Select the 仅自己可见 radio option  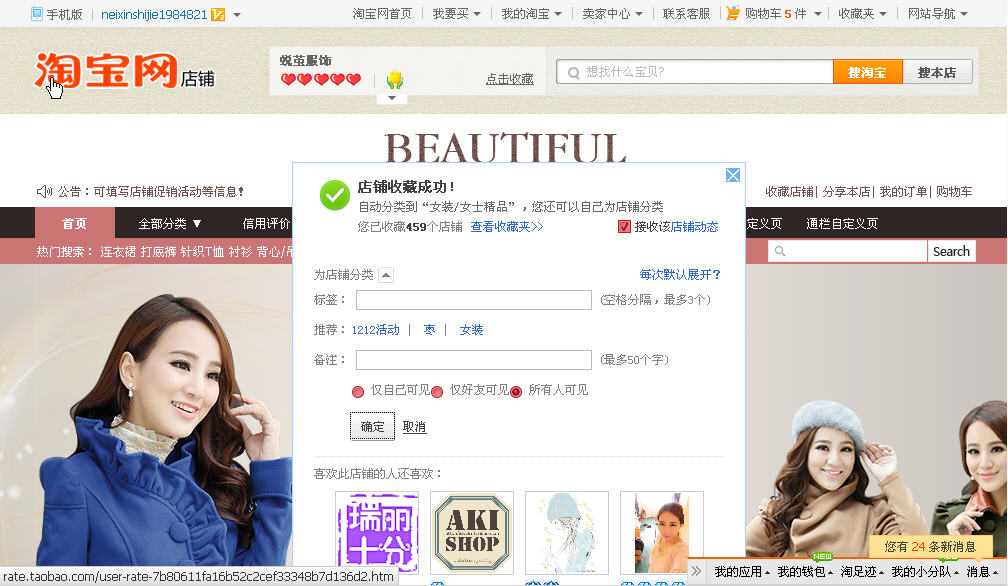point(358,391)
